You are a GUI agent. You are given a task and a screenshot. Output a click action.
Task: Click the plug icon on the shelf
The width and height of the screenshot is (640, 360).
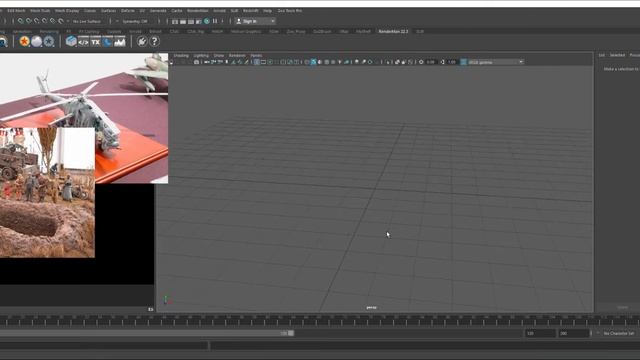[x=142, y=41]
